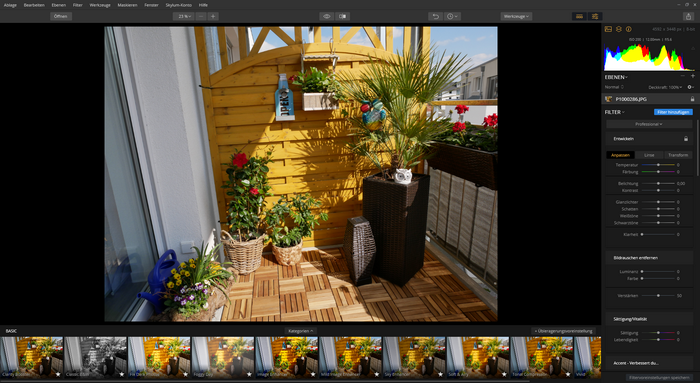Image resolution: width=700 pixels, height=383 pixels.
Task: Click the Belichtung value 0,00
Action: [x=680, y=183]
